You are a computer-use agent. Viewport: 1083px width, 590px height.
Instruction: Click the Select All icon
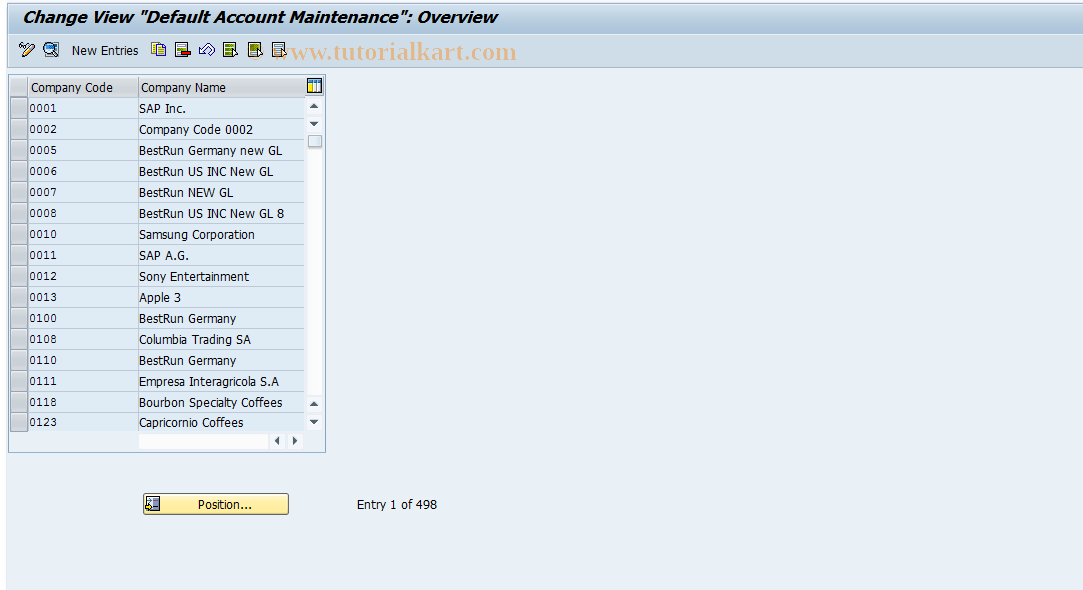point(231,50)
